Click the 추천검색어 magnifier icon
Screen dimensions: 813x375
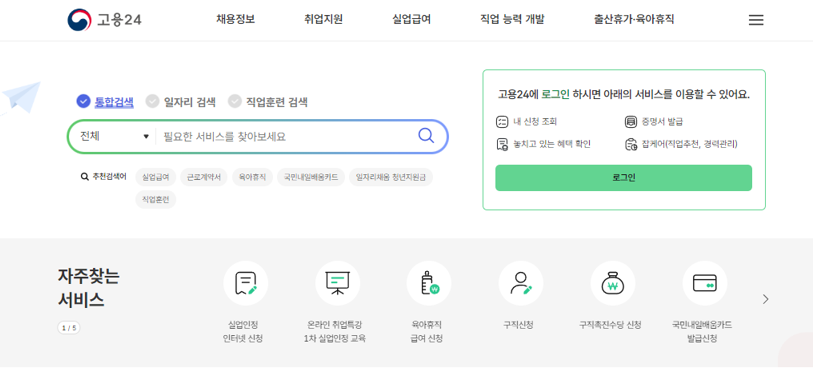[85, 177]
